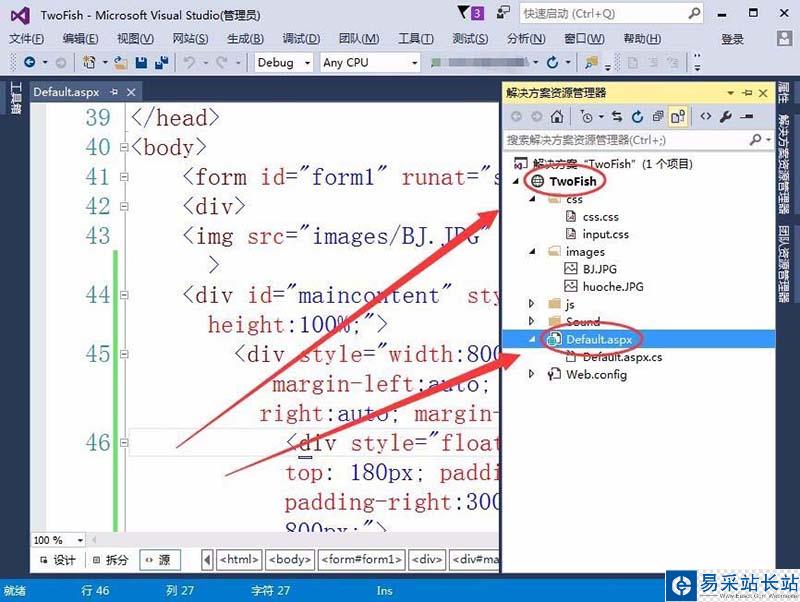Click the View Code icon in Solution Explorer
800x602 pixels.
706,117
